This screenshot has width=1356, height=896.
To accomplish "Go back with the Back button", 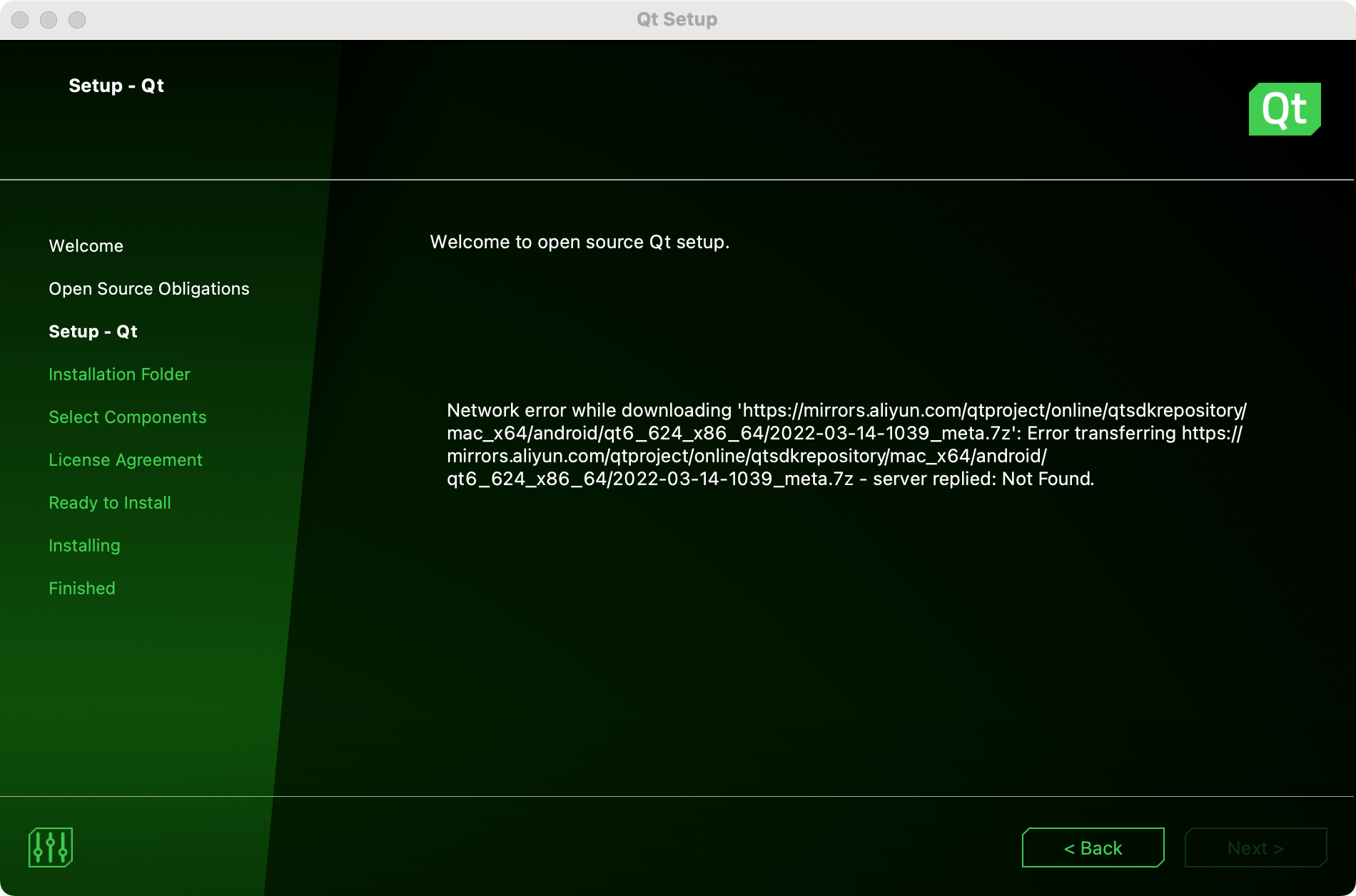I will pos(1093,847).
